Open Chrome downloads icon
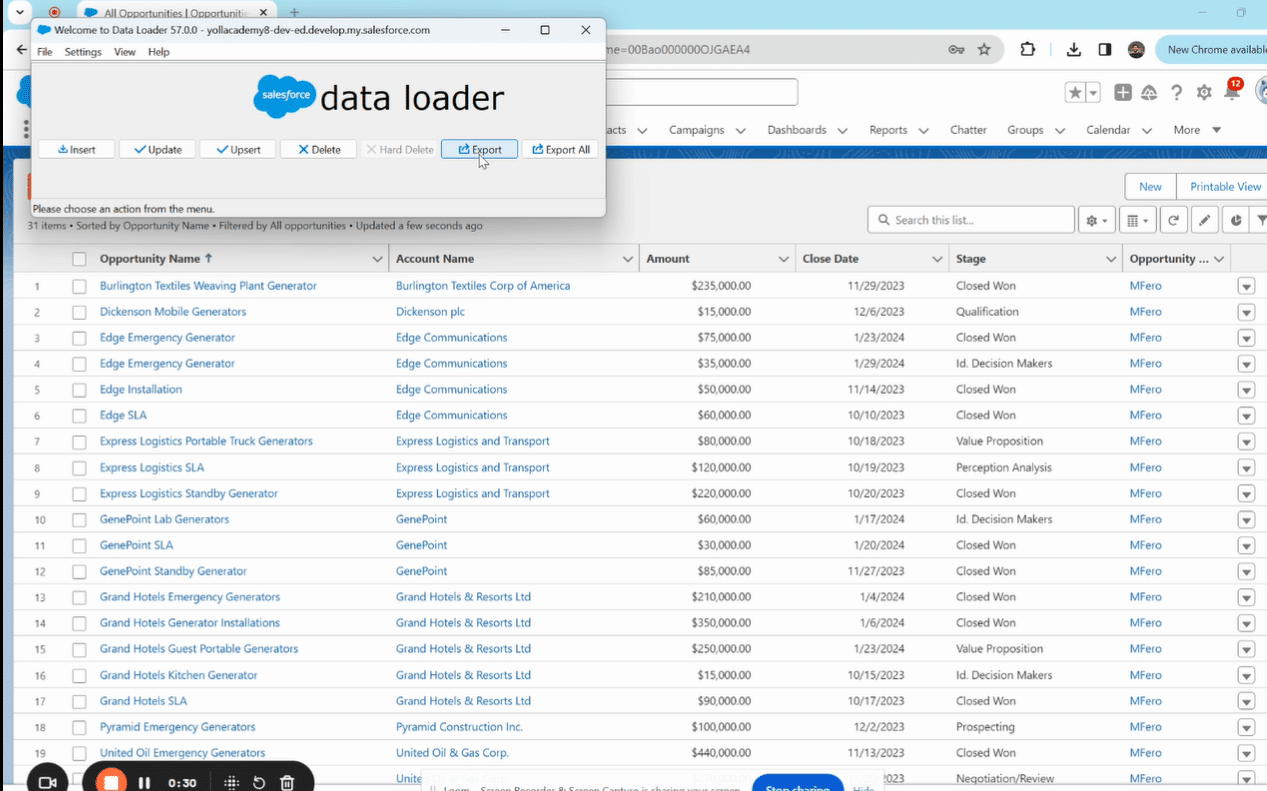The height and width of the screenshot is (791, 1267). click(x=1074, y=49)
